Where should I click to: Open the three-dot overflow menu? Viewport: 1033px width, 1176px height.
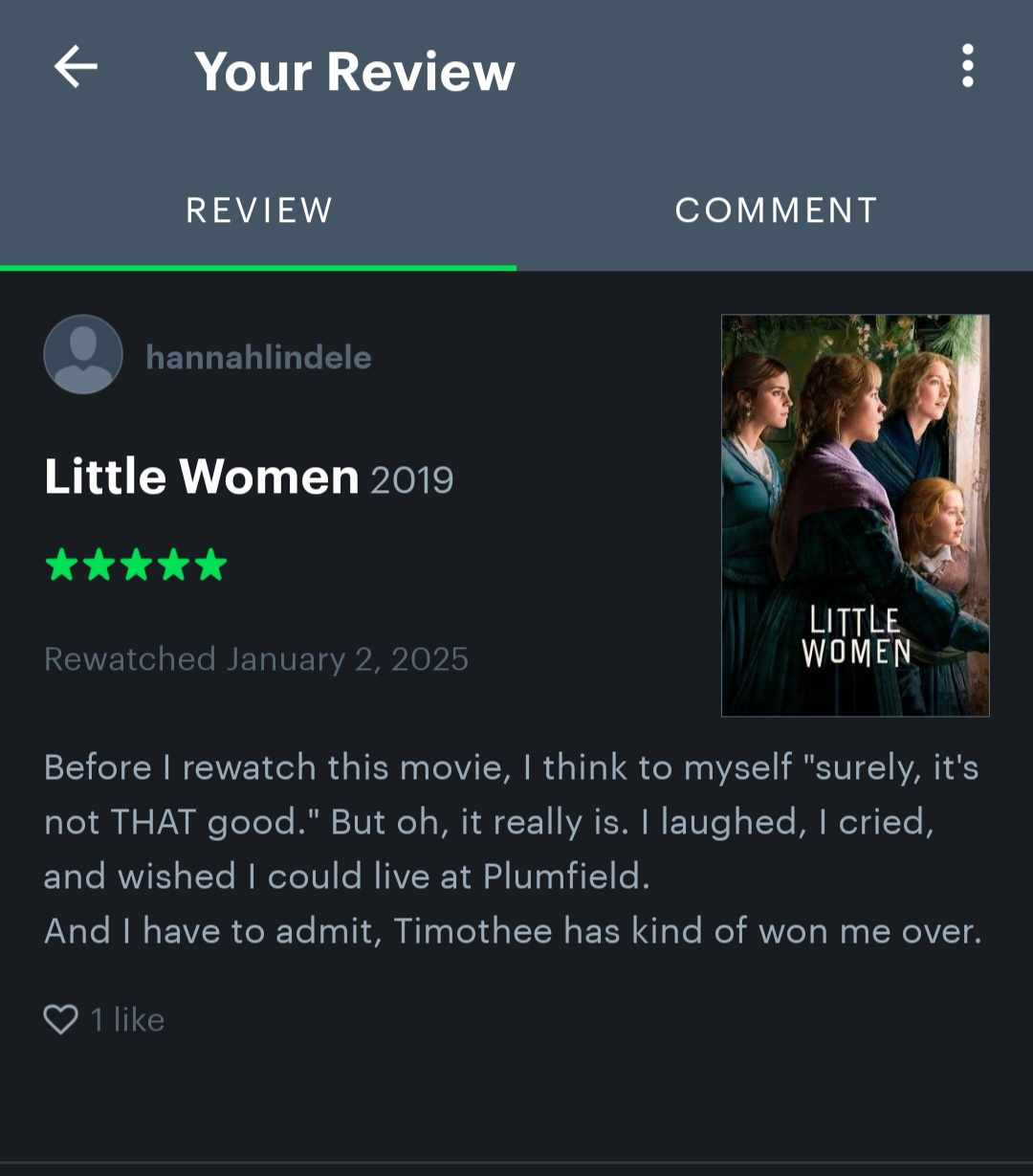[967, 66]
